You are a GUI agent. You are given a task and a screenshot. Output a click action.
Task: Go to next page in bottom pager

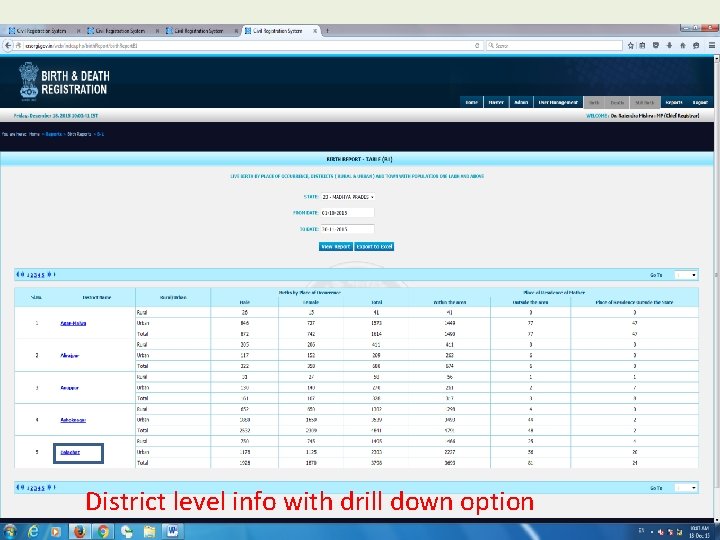point(49,487)
